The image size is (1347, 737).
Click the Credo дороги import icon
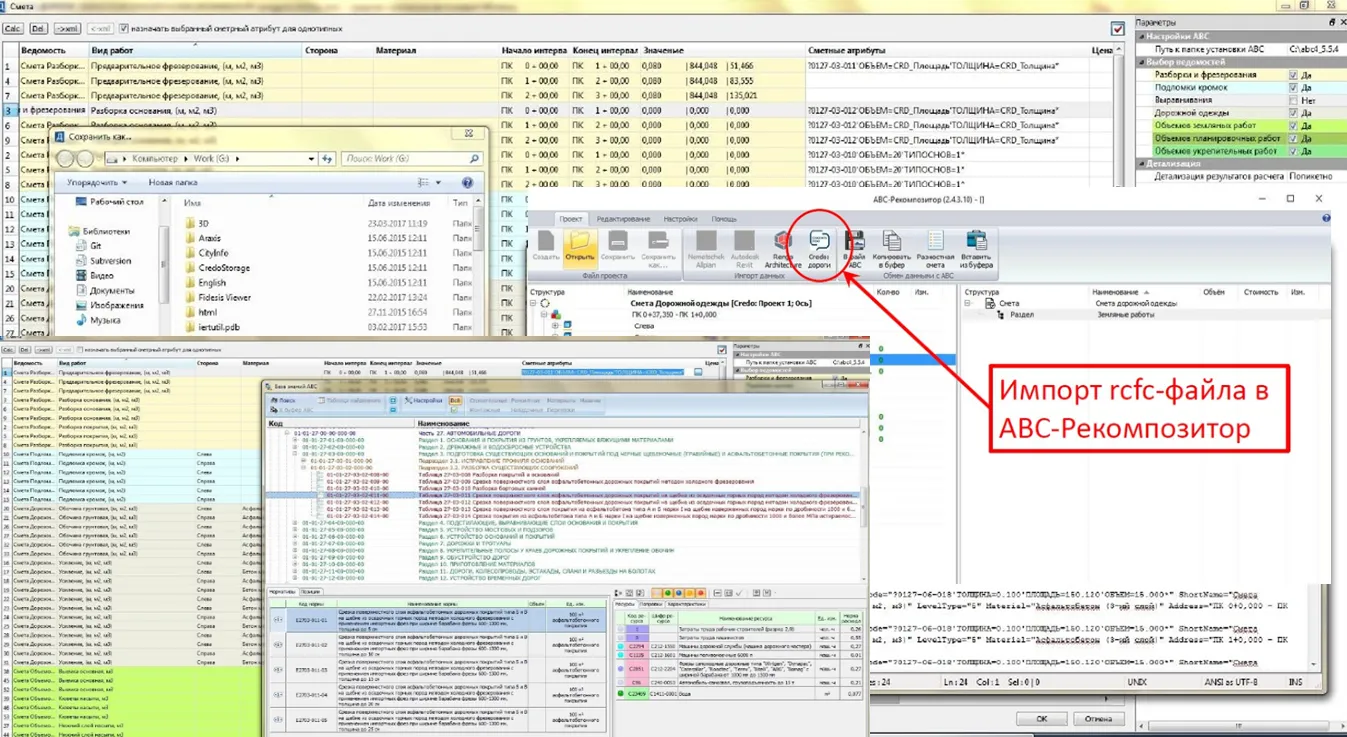(x=819, y=248)
